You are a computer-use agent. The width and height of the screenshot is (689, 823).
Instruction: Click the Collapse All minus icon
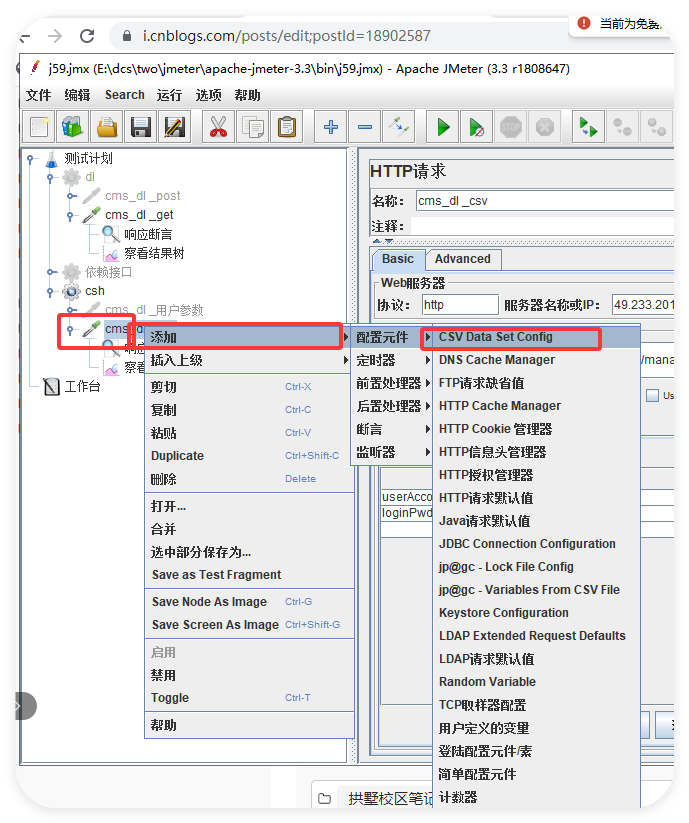click(365, 127)
